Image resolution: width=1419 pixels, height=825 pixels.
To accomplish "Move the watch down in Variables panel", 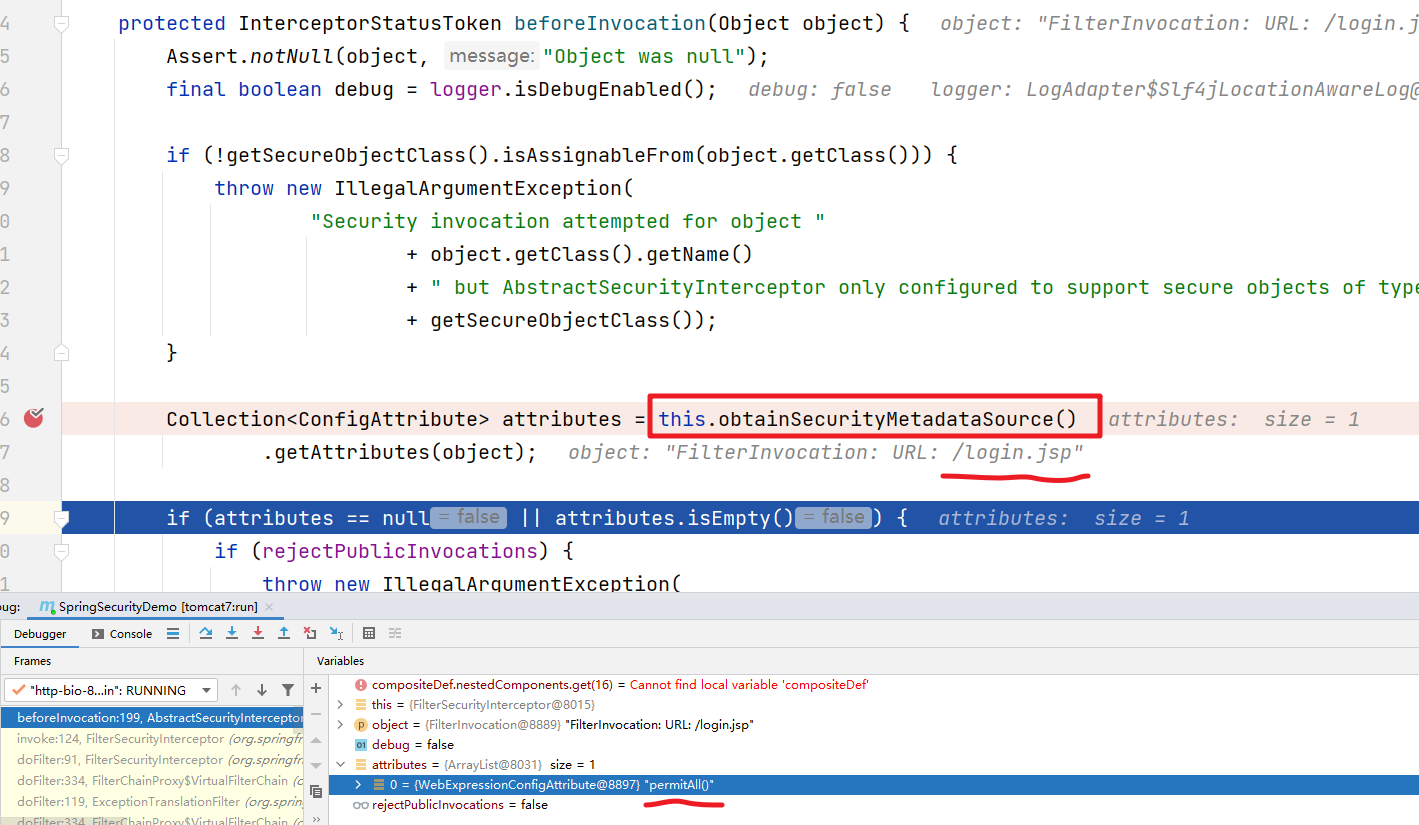I will point(316,766).
